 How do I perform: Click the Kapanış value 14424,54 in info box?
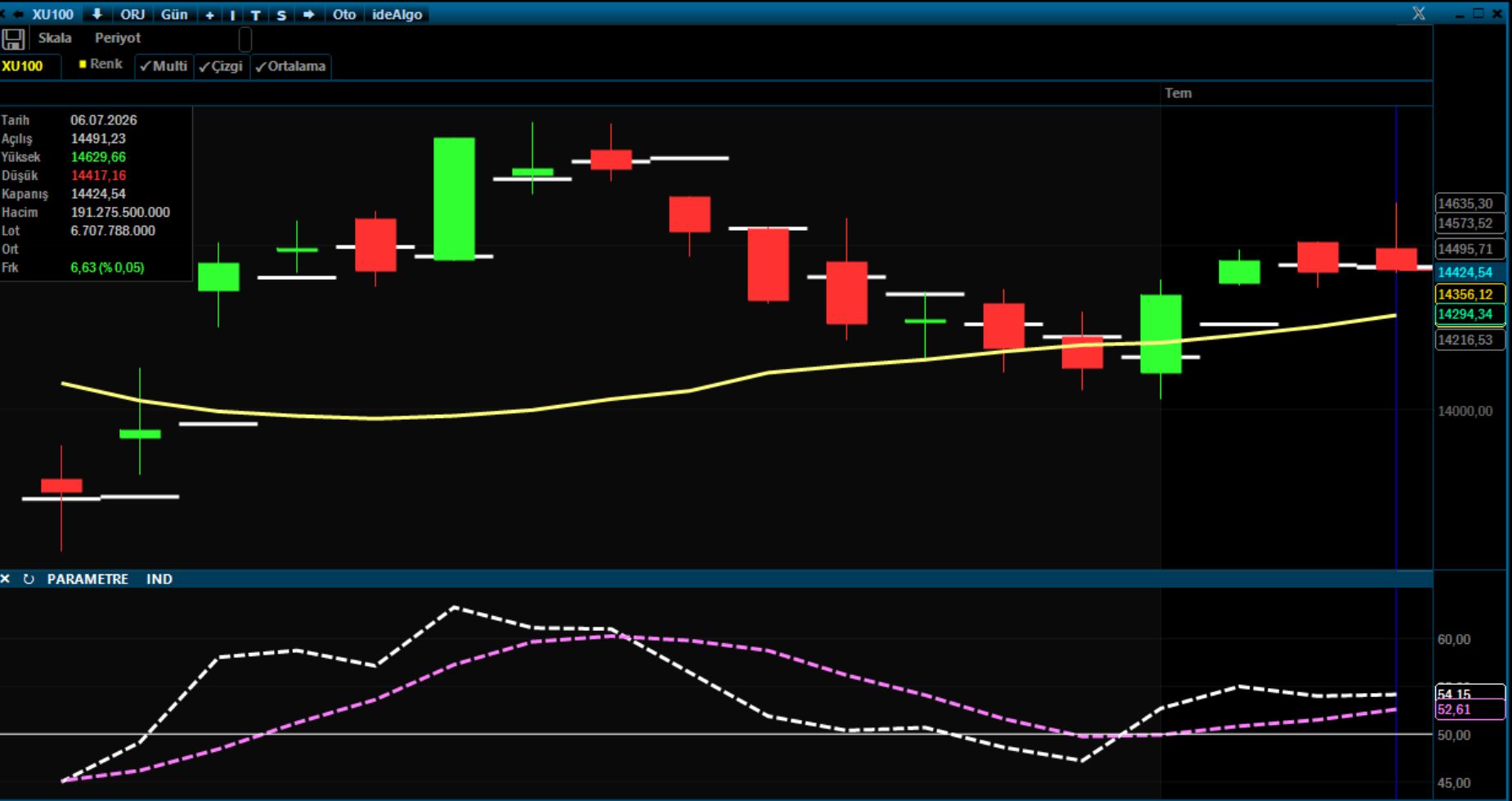click(x=98, y=194)
